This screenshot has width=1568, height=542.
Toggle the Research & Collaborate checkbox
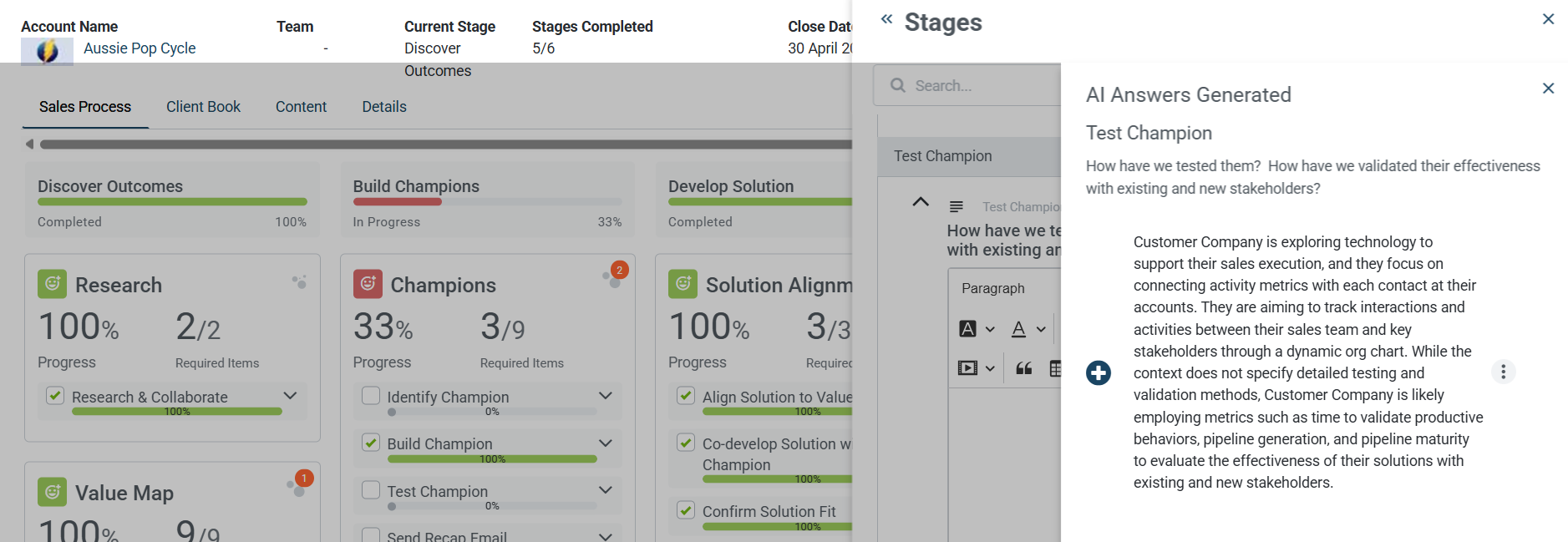pos(55,396)
